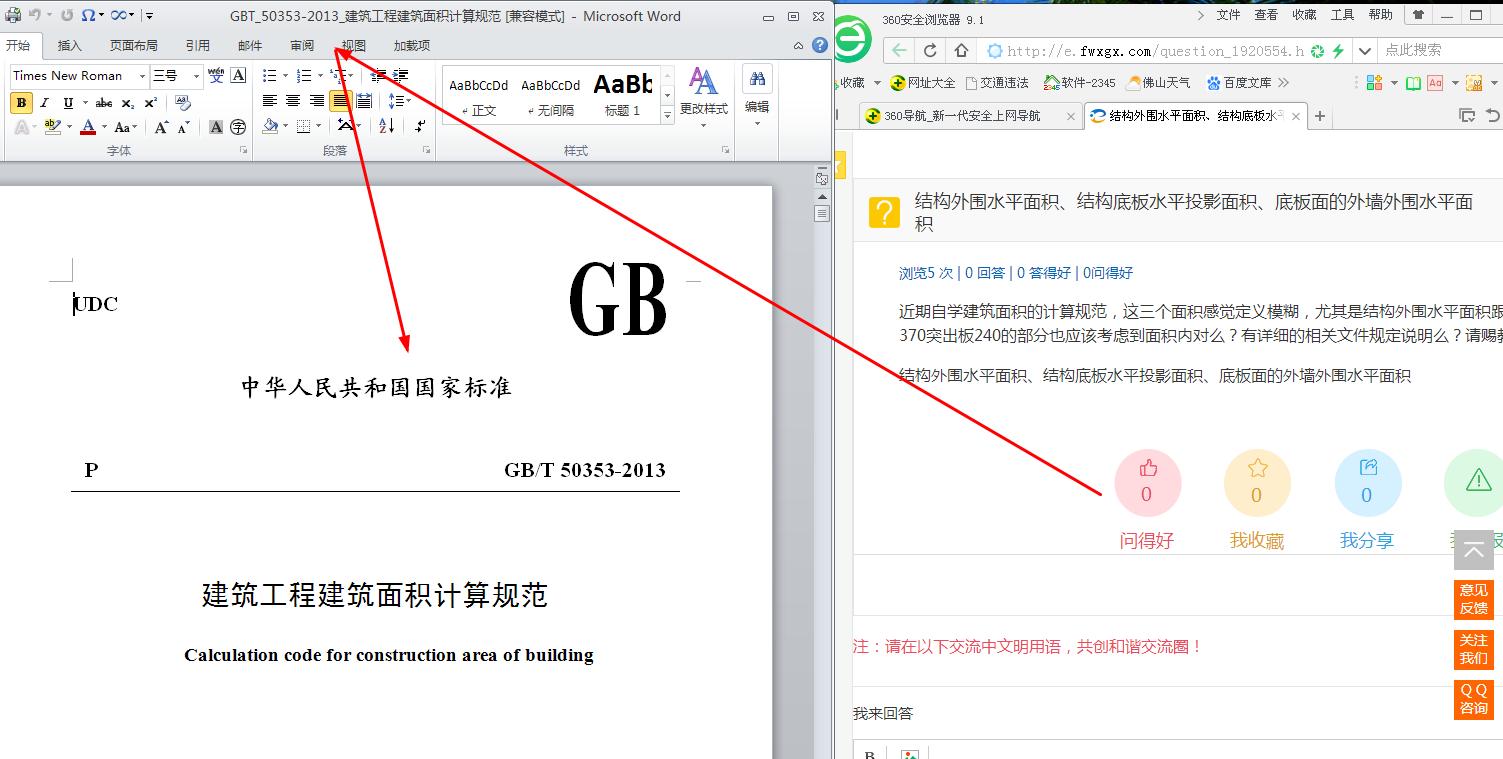The image size is (1503, 759).
Task: Switch to the 引用 ribbon tab
Action: [x=197, y=45]
